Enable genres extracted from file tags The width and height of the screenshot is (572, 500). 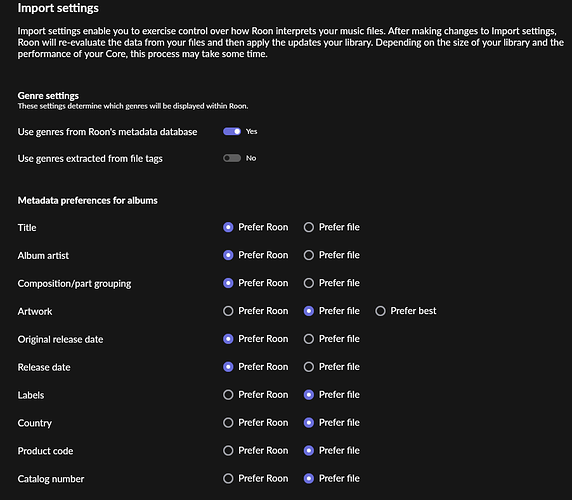click(x=232, y=158)
